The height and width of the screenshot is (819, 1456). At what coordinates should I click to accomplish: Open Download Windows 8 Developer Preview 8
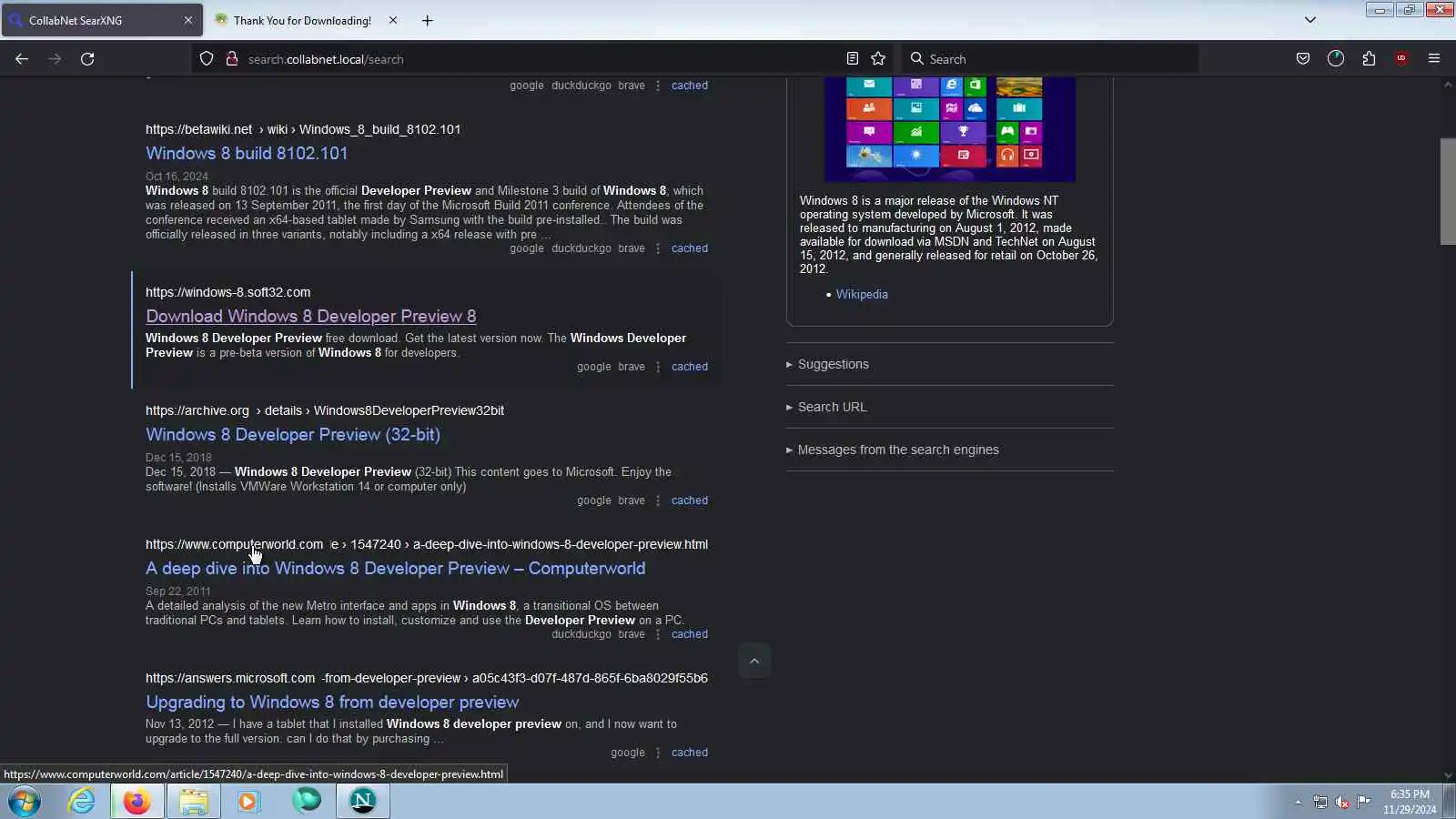(x=311, y=317)
